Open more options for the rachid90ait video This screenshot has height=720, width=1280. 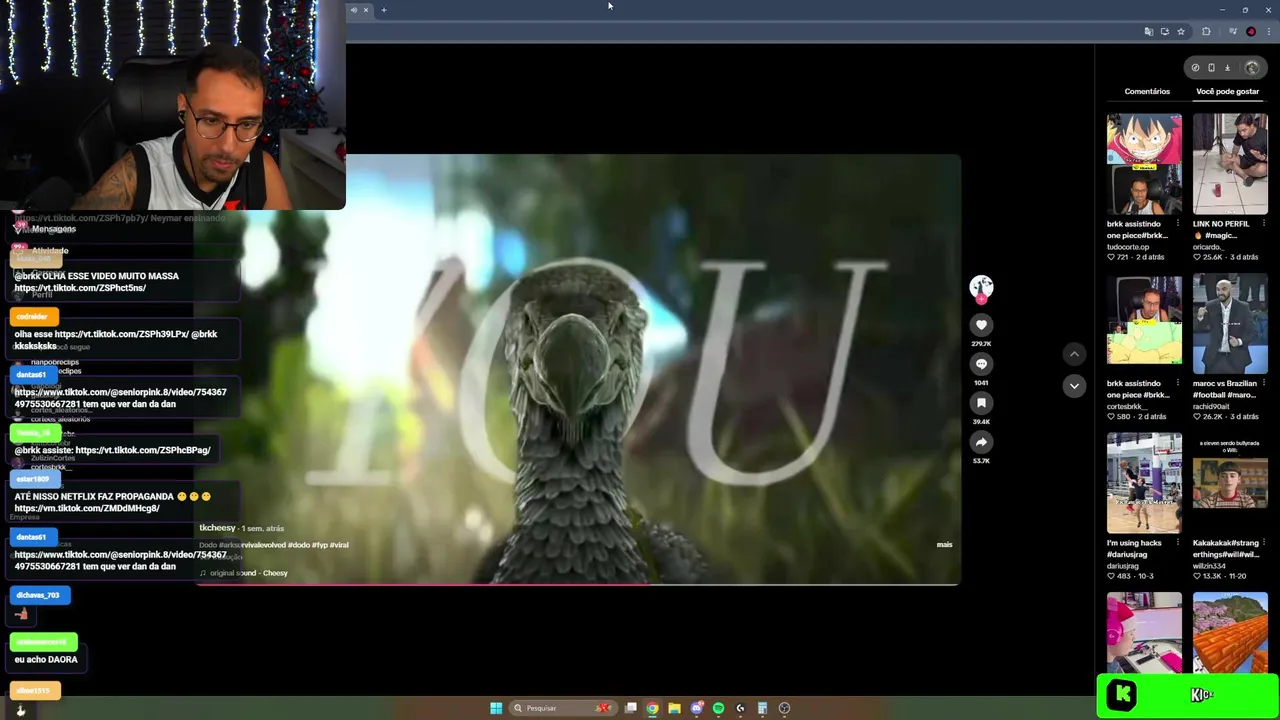click(1263, 384)
